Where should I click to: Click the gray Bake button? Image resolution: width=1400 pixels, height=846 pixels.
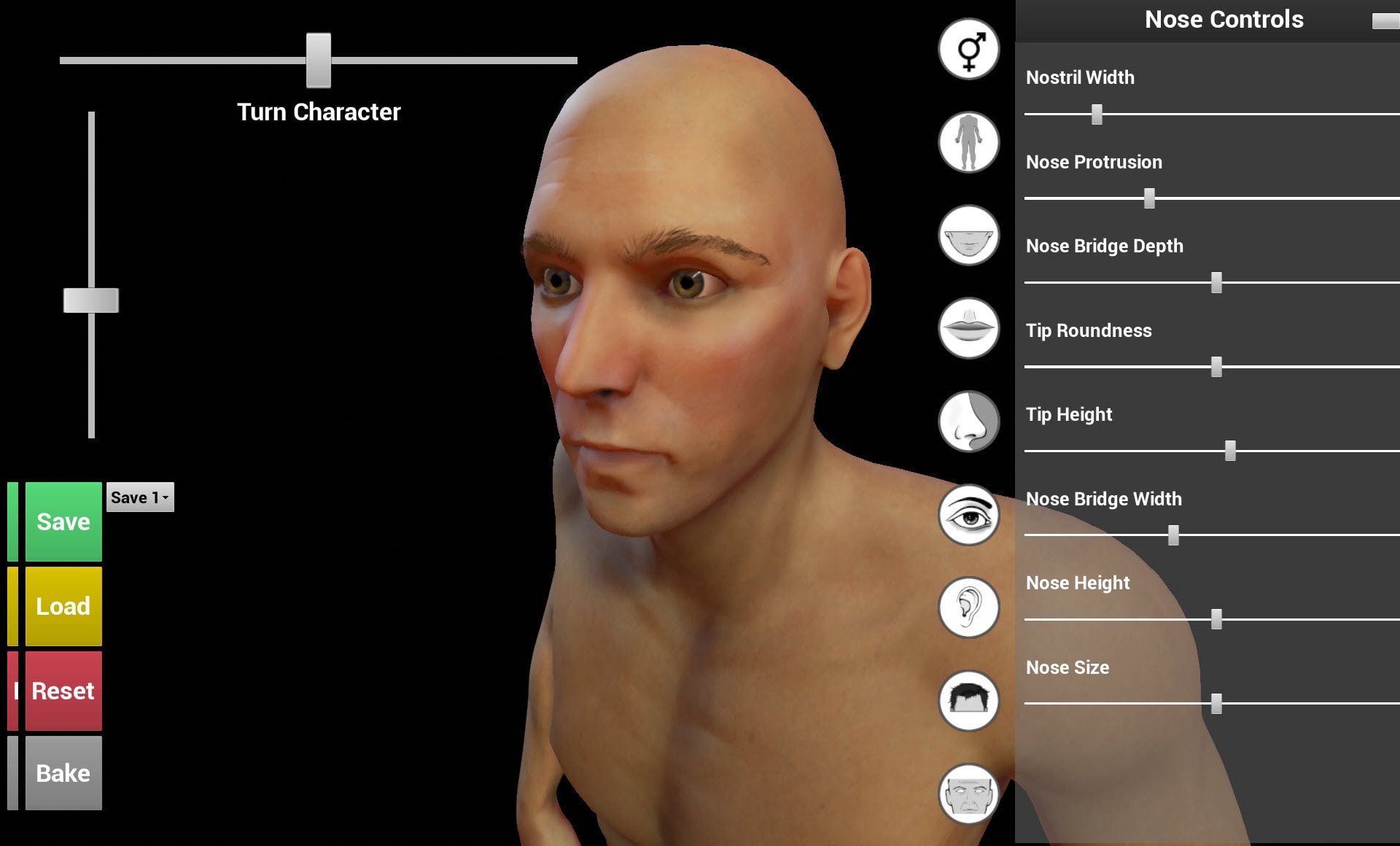point(63,773)
